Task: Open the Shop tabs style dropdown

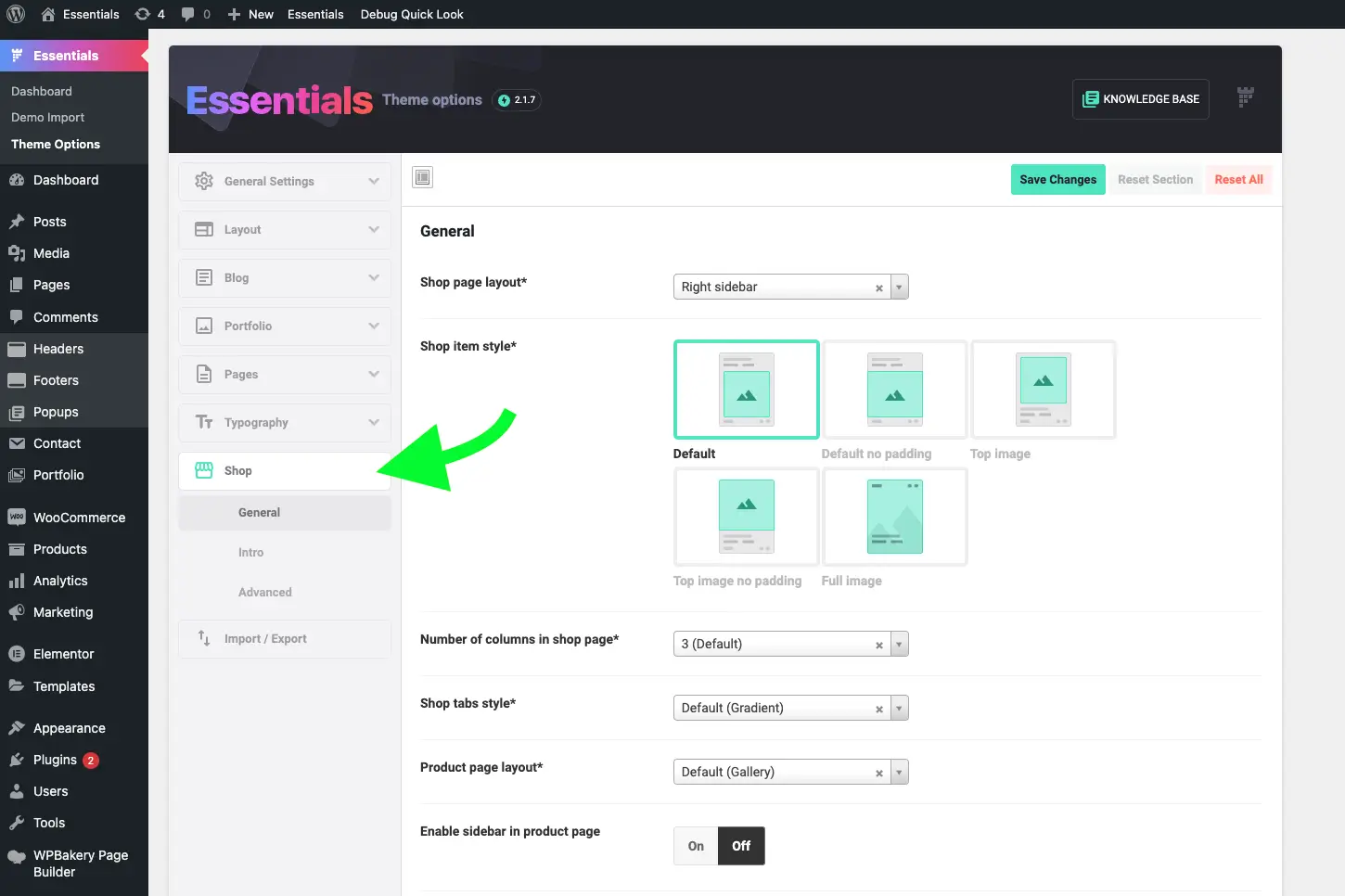Action: [790, 708]
